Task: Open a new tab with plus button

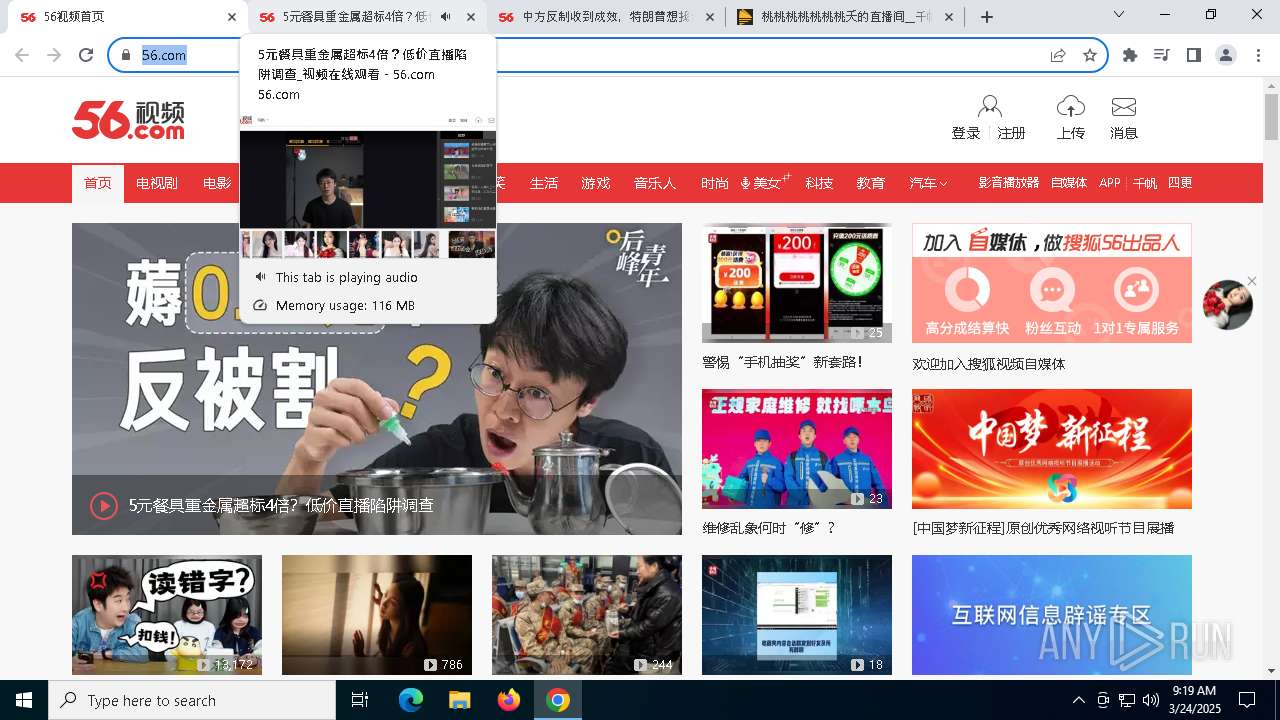Action: coord(987,17)
